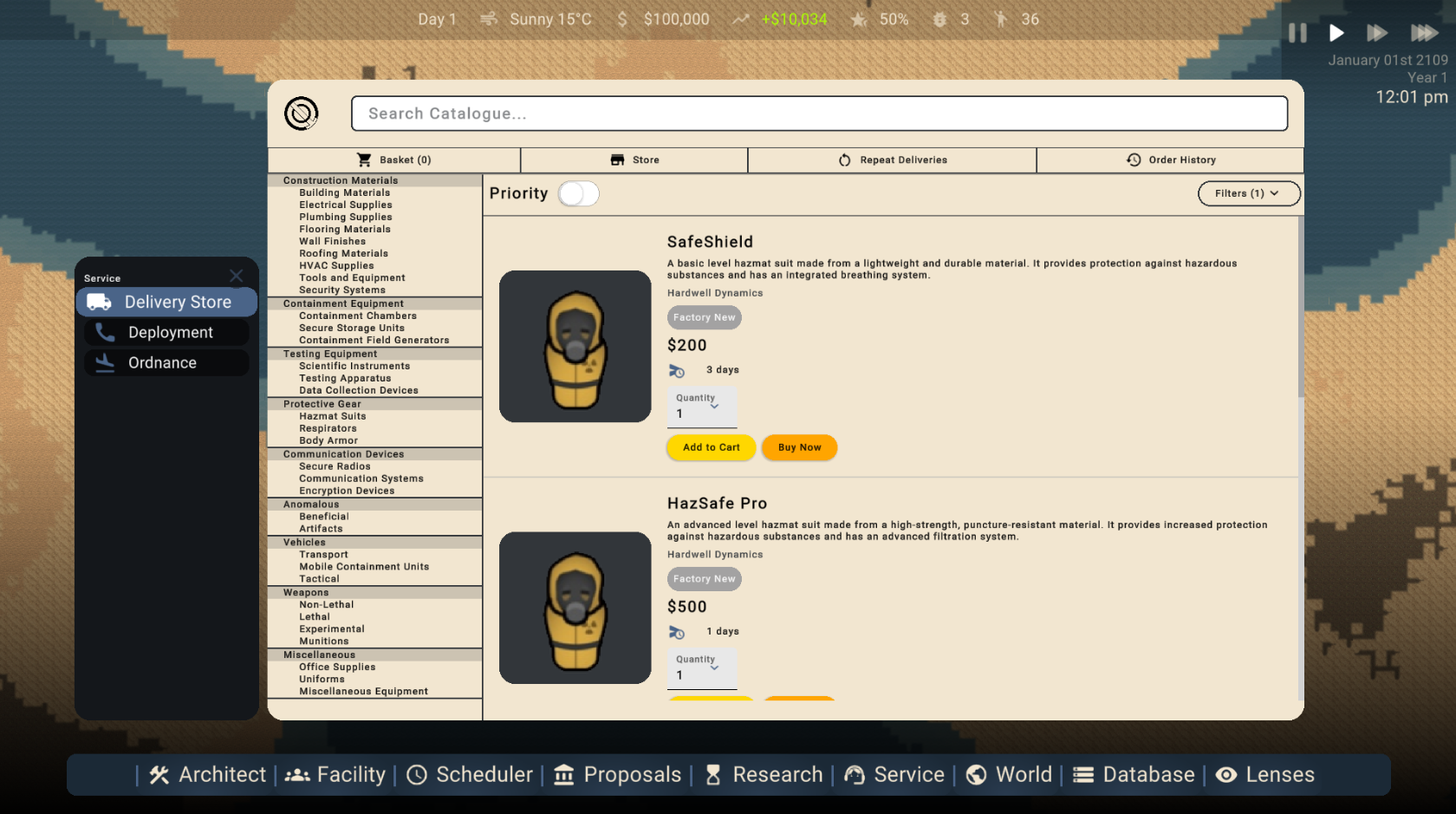The image size is (1456, 814).
Task: Click the SafeShield product thumbnail
Action: [575, 346]
